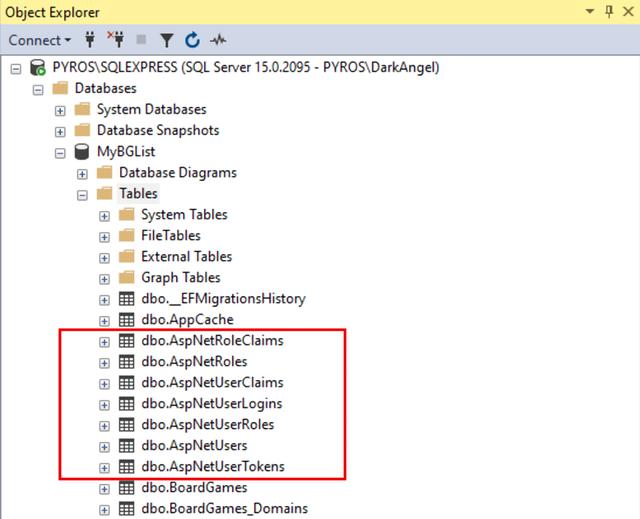640x519 pixels.
Task: Select the dbo.AppCache table icon
Action: click(x=127, y=319)
